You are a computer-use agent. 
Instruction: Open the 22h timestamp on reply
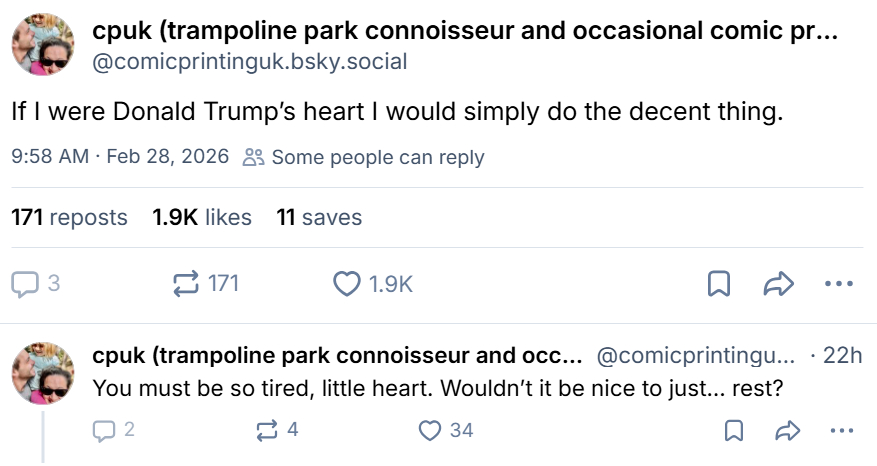click(840, 356)
